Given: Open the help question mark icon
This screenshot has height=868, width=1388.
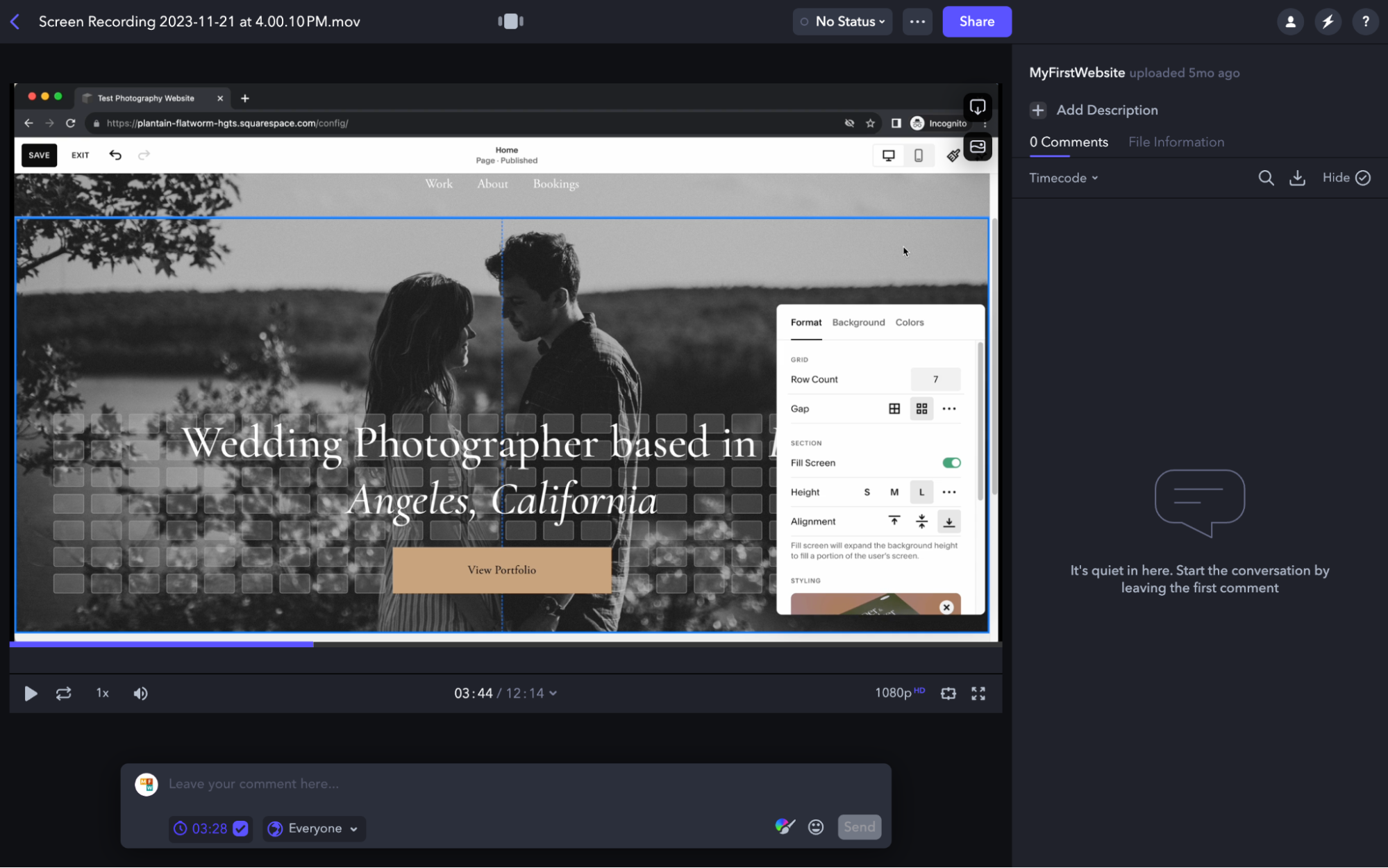Looking at the screenshot, I should coord(1365,22).
